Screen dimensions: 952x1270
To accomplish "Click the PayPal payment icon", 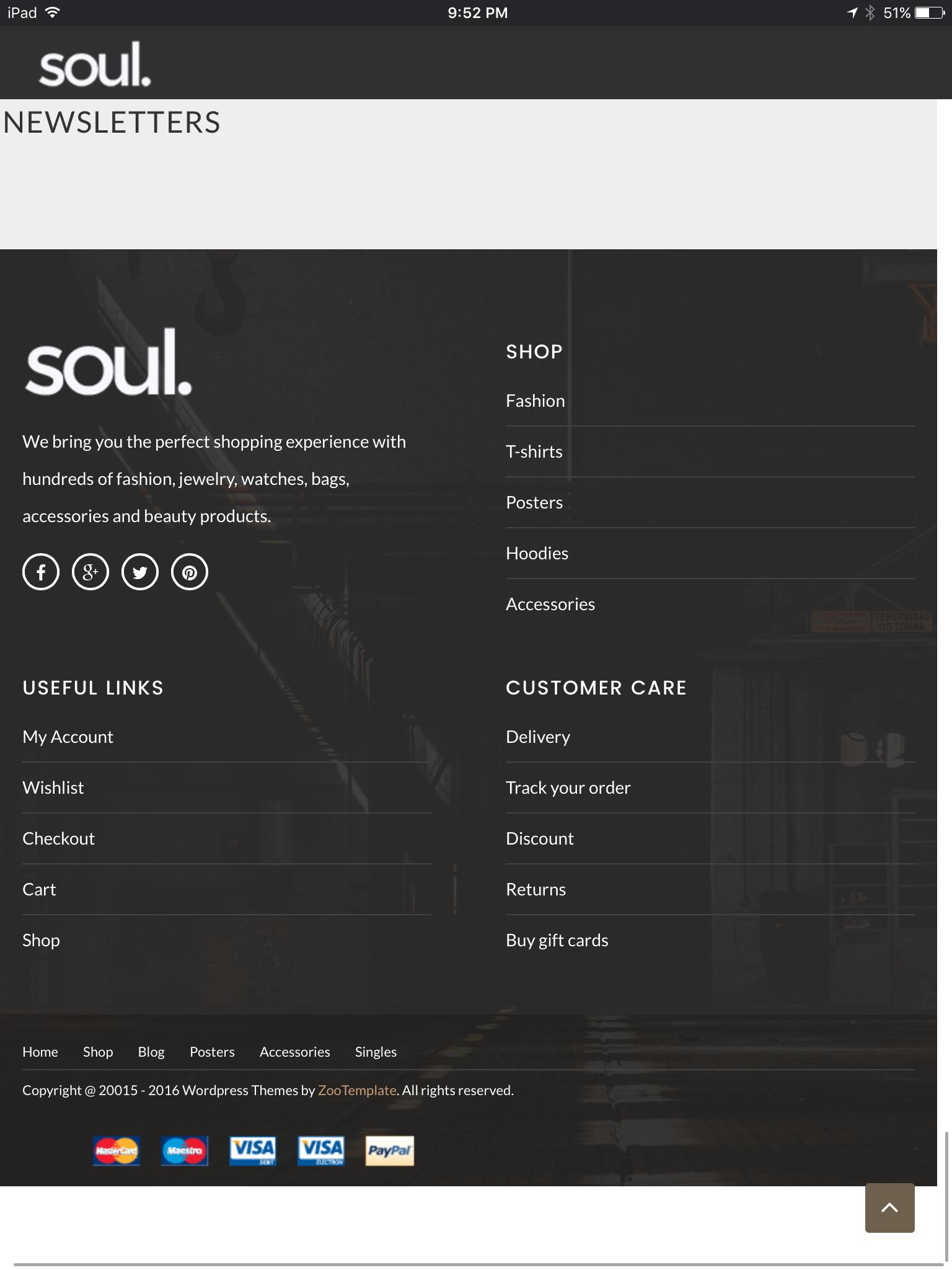I will click(x=389, y=1151).
